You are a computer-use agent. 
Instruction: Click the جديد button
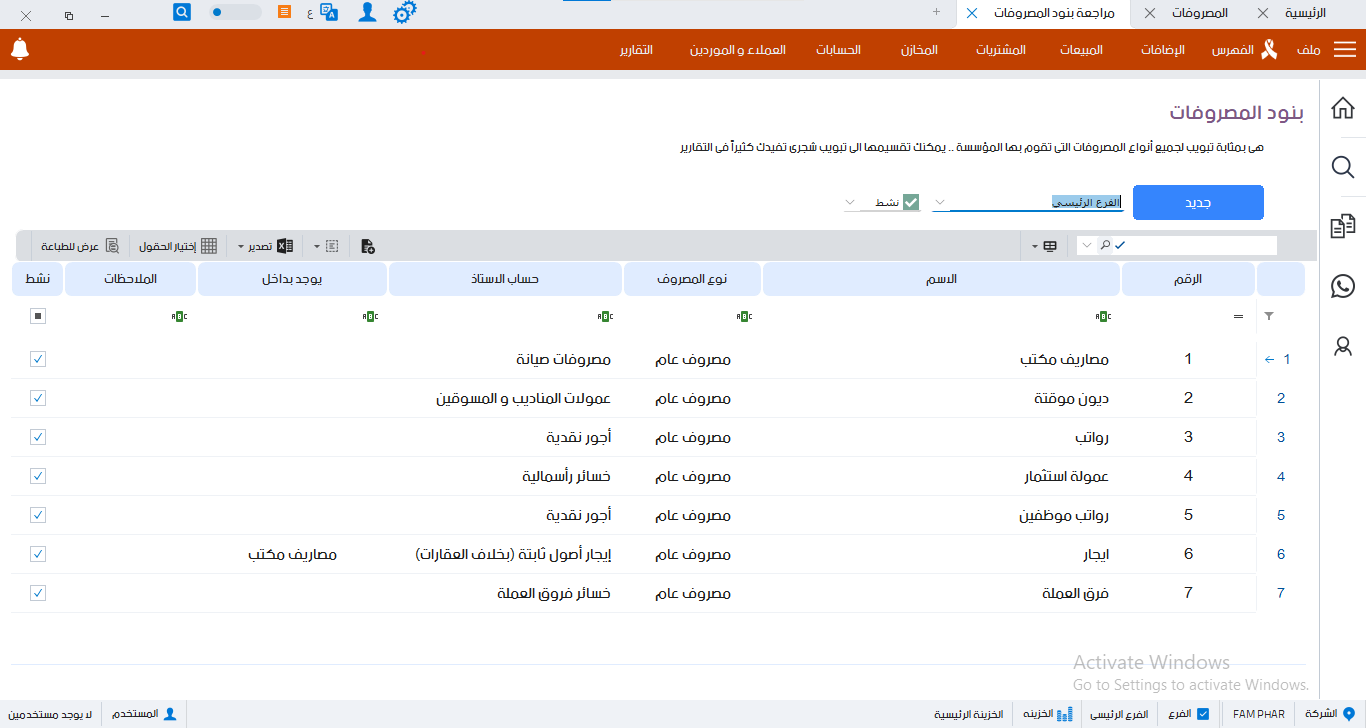coord(1198,202)
